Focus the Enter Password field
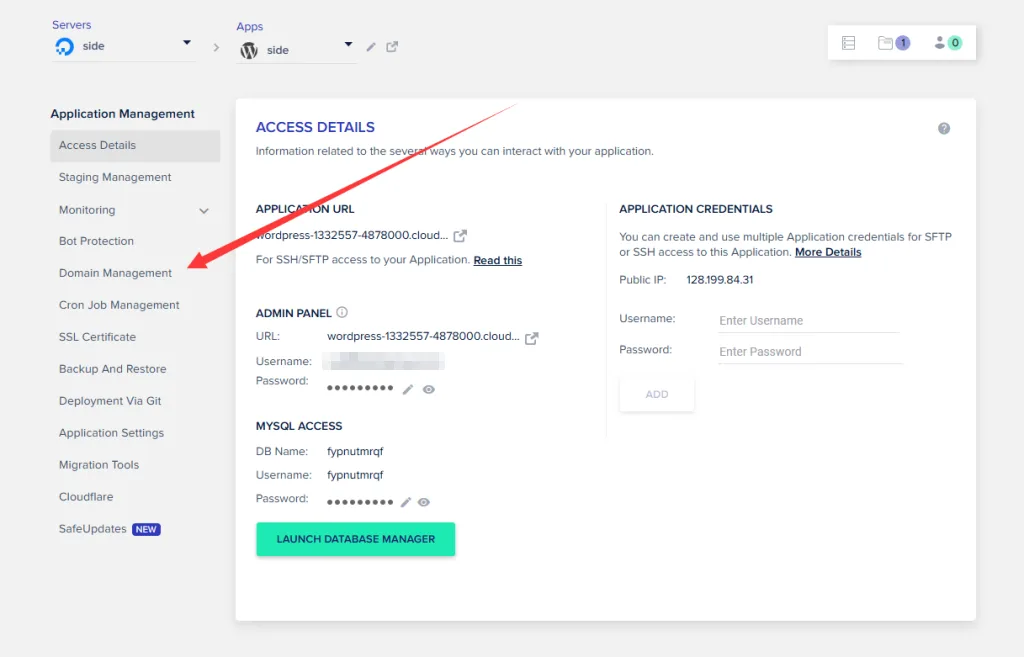This screenshot has height=657, width=1024. click(810, 352)
